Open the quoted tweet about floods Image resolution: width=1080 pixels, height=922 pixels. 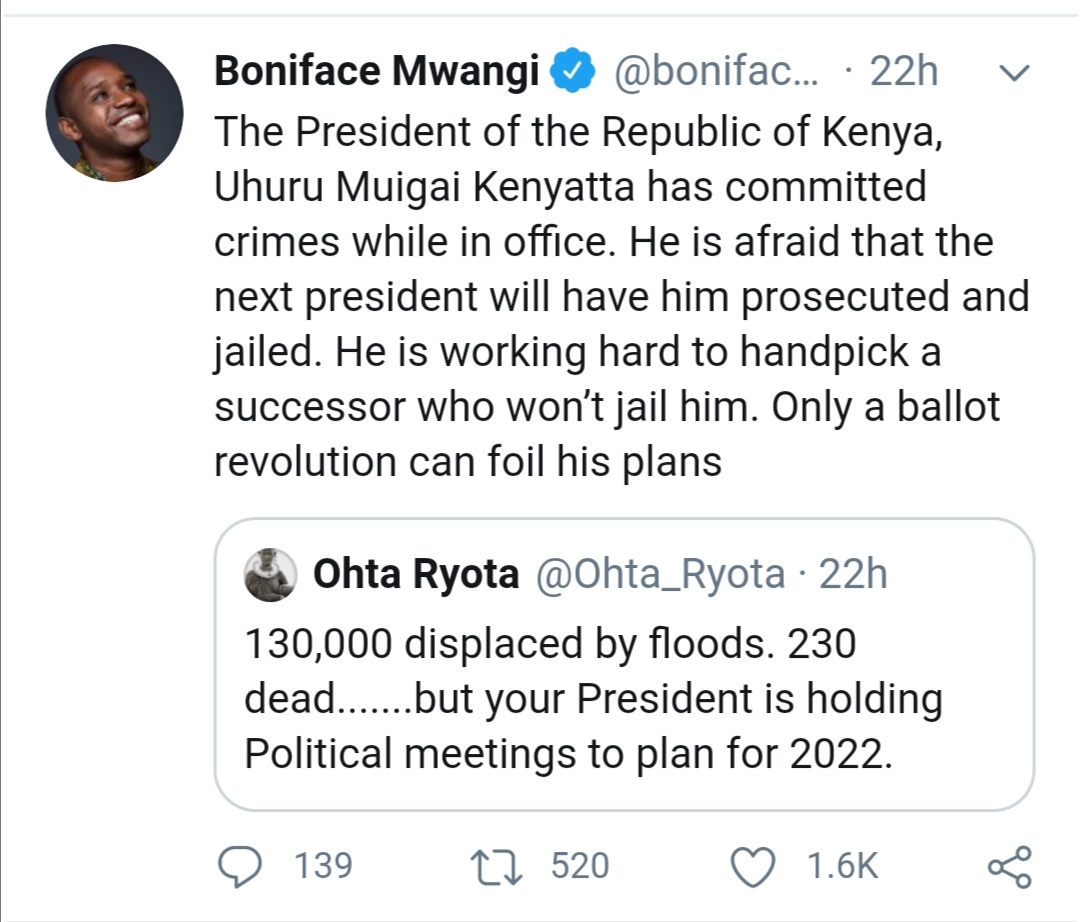coord(593,698)
